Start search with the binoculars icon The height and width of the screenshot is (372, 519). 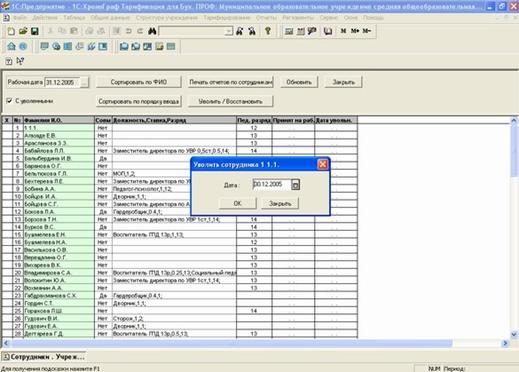pyautogui.click(x=152, y=31)
